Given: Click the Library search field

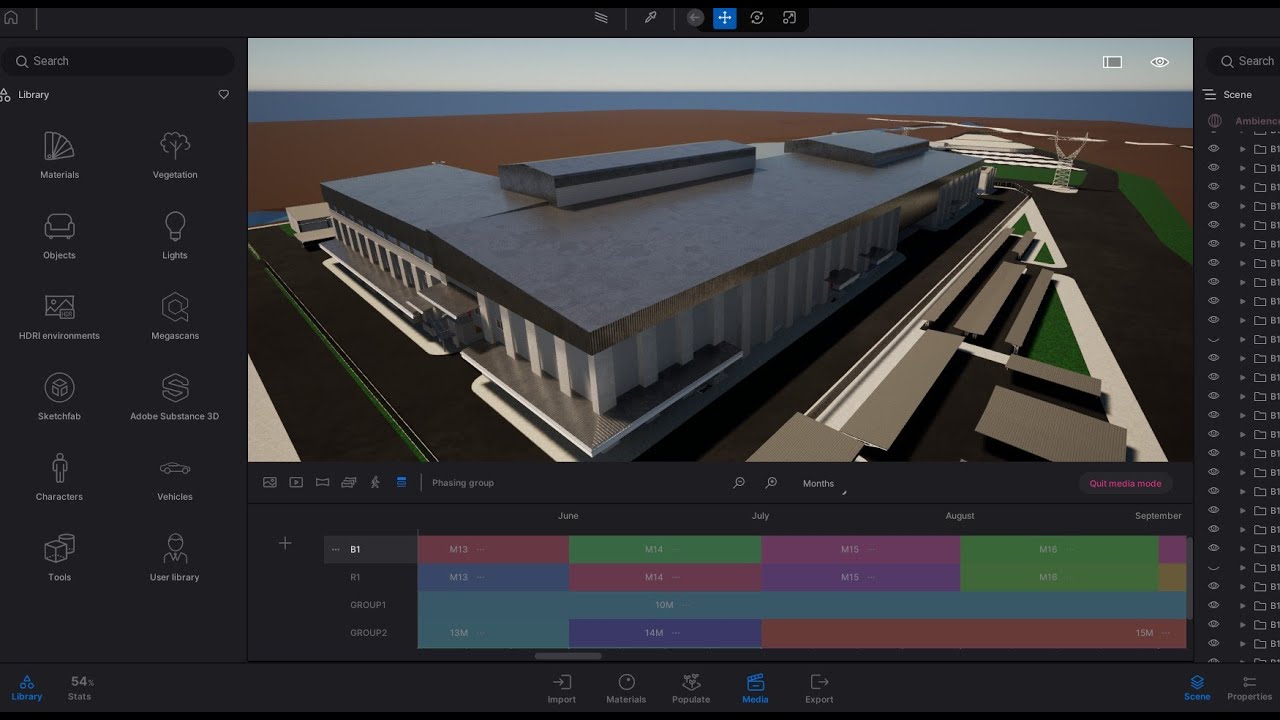Looking at the screenshot, I should point(118,61).
